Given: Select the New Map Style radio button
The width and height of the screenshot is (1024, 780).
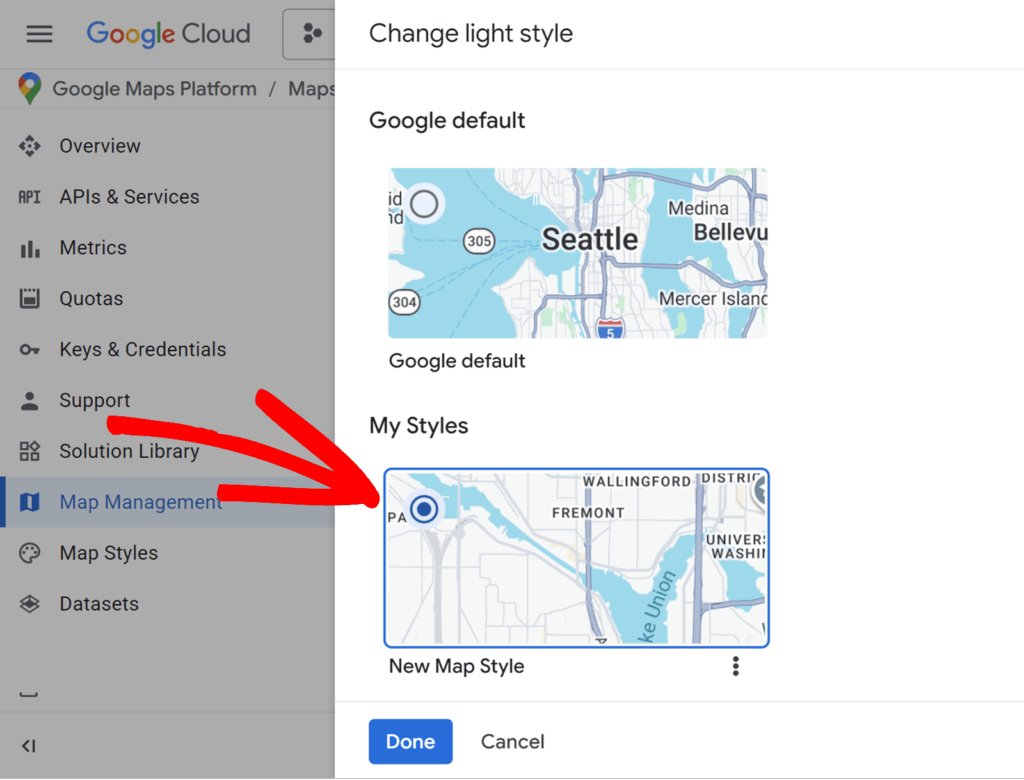Looking at the screenshot, I should (423, 509).
